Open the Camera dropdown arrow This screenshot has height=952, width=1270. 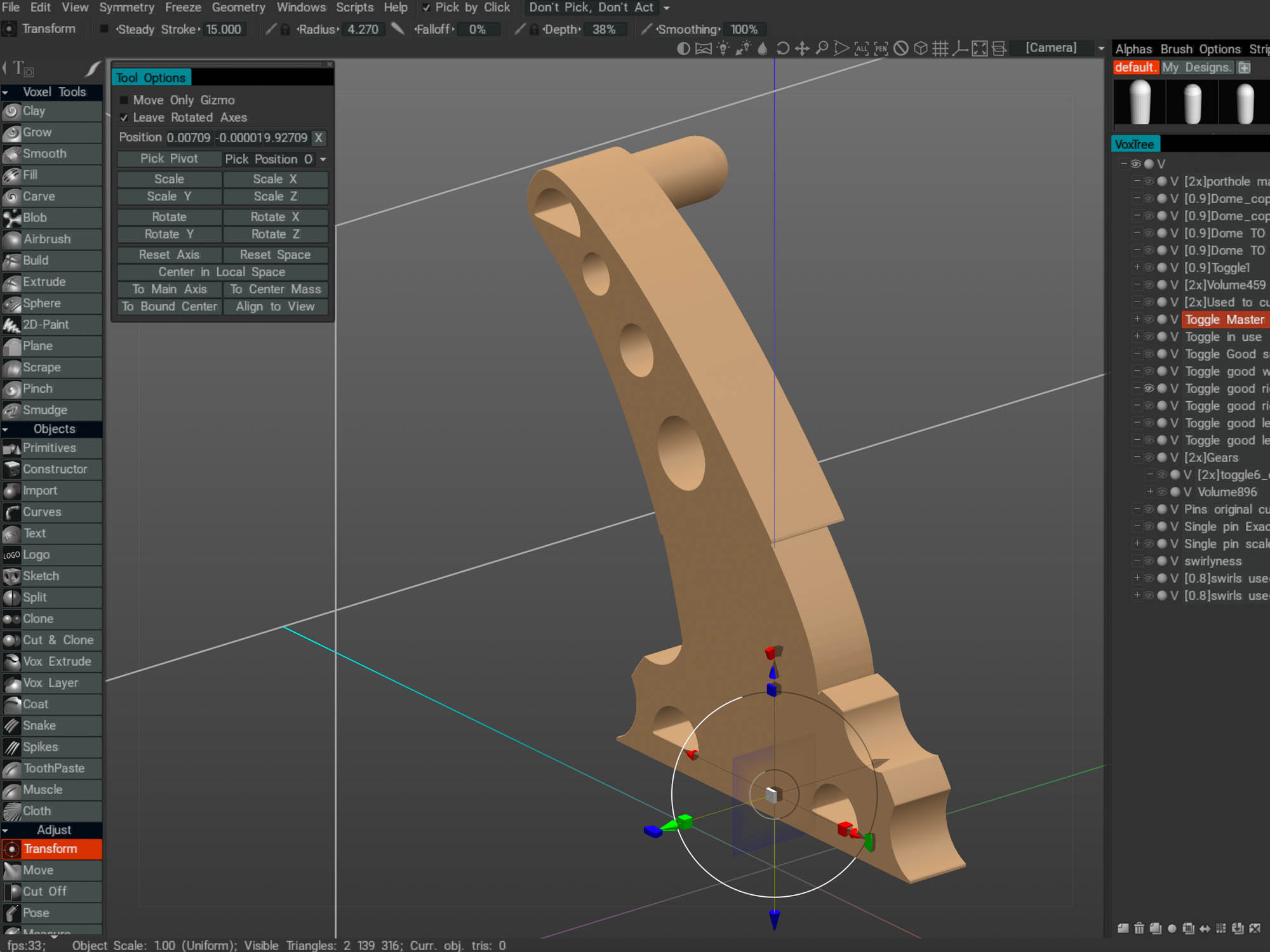coord(1101,48)
